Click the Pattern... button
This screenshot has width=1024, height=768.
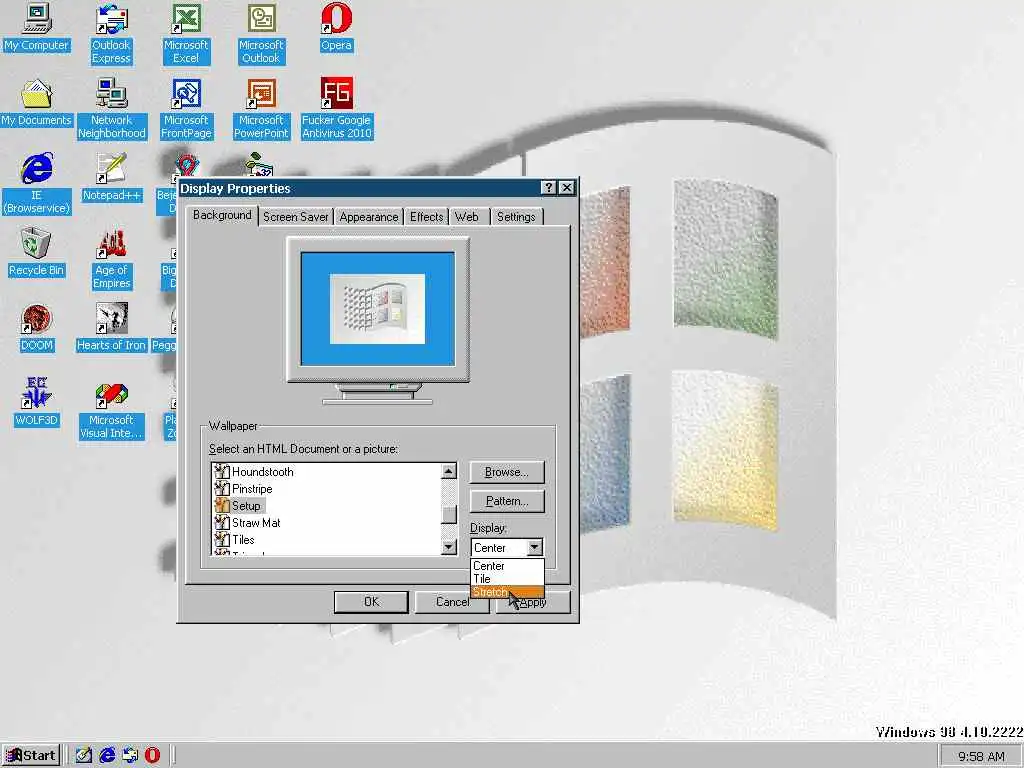[507, 501]
